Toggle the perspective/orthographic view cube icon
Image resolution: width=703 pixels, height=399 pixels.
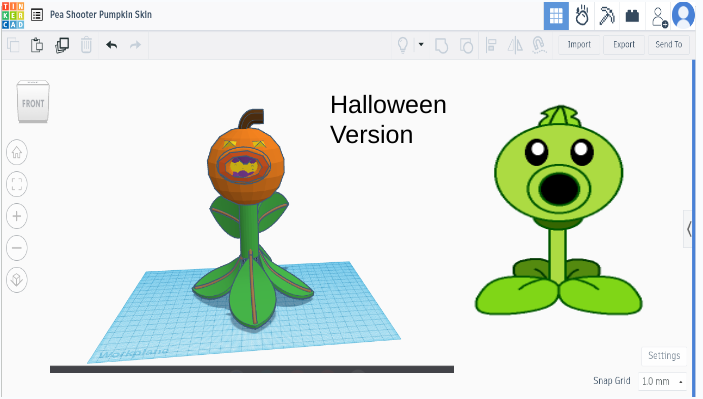pyautogui.click(x=17, y=280)
